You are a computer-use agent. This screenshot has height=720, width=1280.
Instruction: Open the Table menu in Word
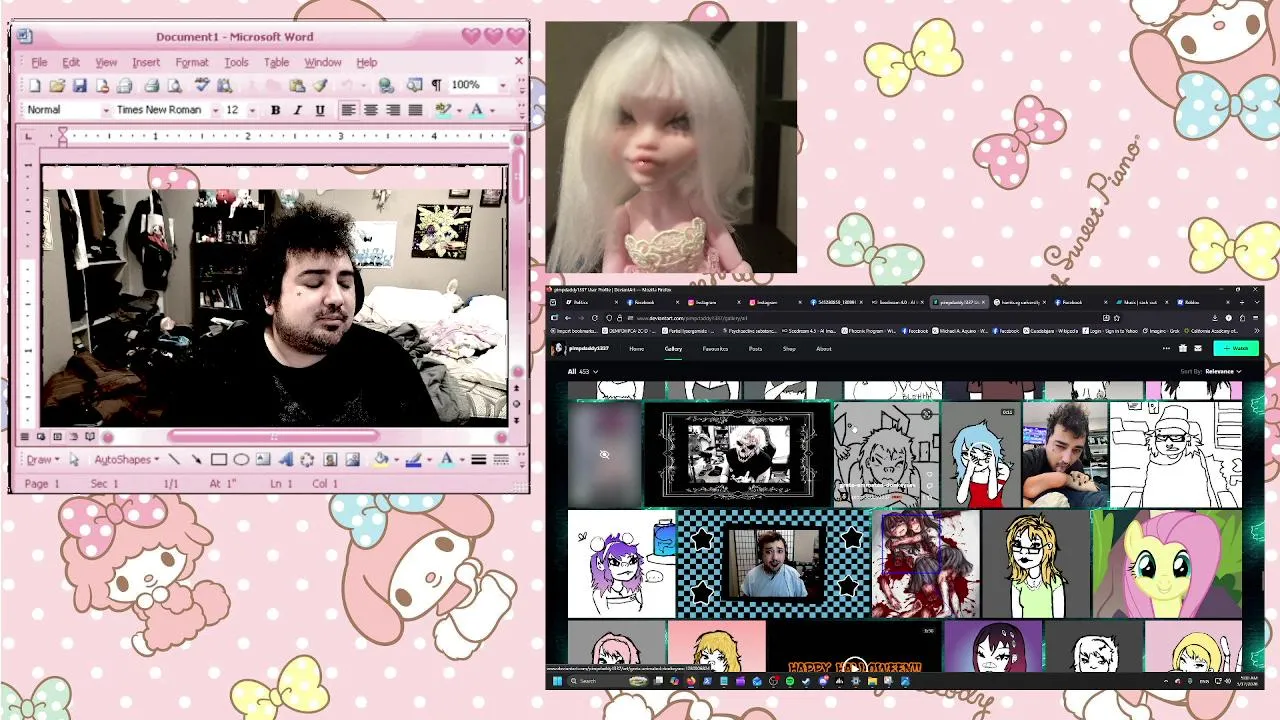point(276,62)
